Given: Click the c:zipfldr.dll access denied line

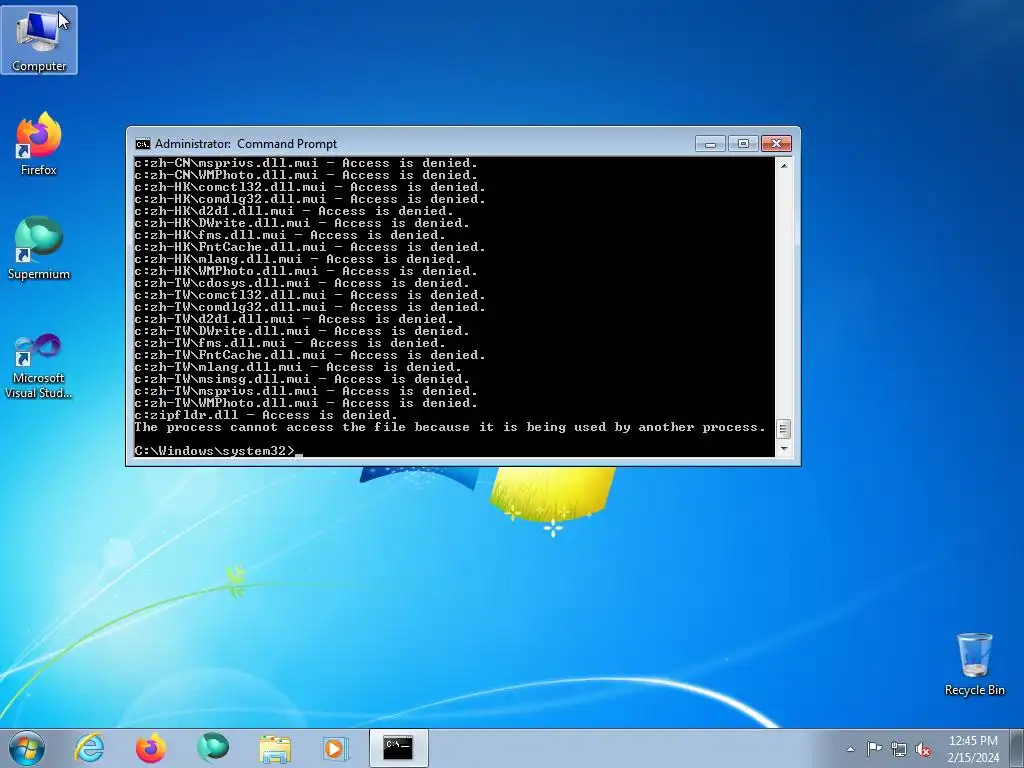Looking at the screenshot, I should [x=266, y=415].
